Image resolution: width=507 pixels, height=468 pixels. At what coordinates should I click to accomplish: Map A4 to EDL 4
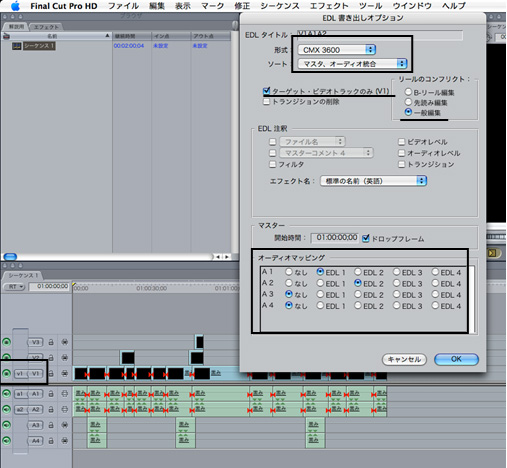pyautogui.click(x=435, y=305)
